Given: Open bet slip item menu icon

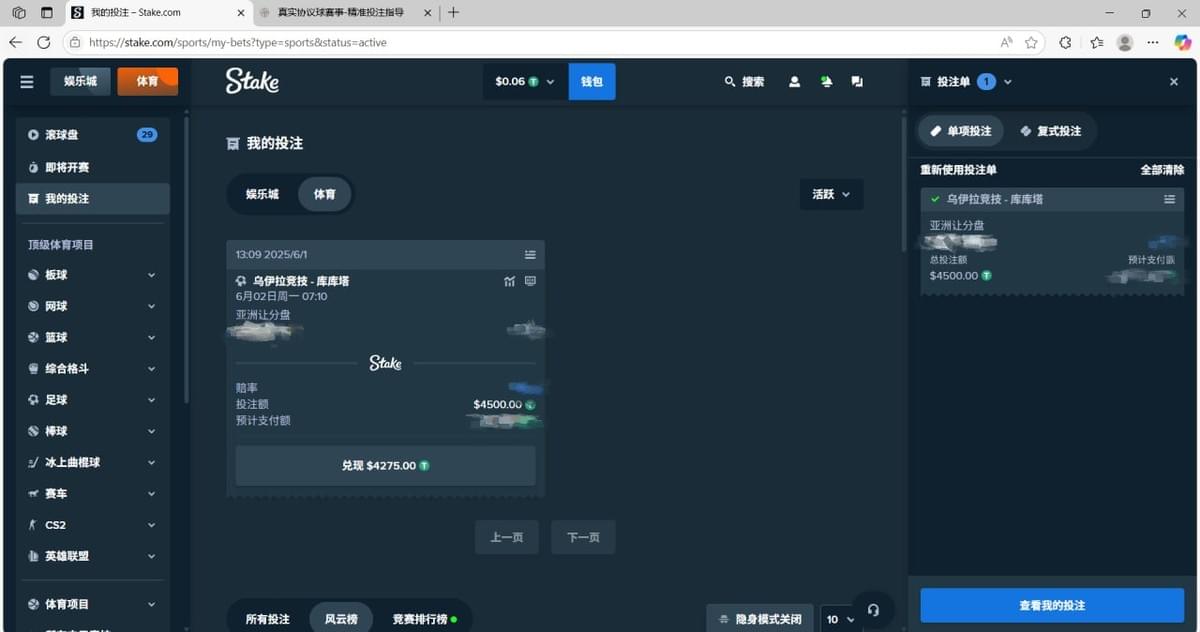Looking at the screenshot, I should point(1169,199).
